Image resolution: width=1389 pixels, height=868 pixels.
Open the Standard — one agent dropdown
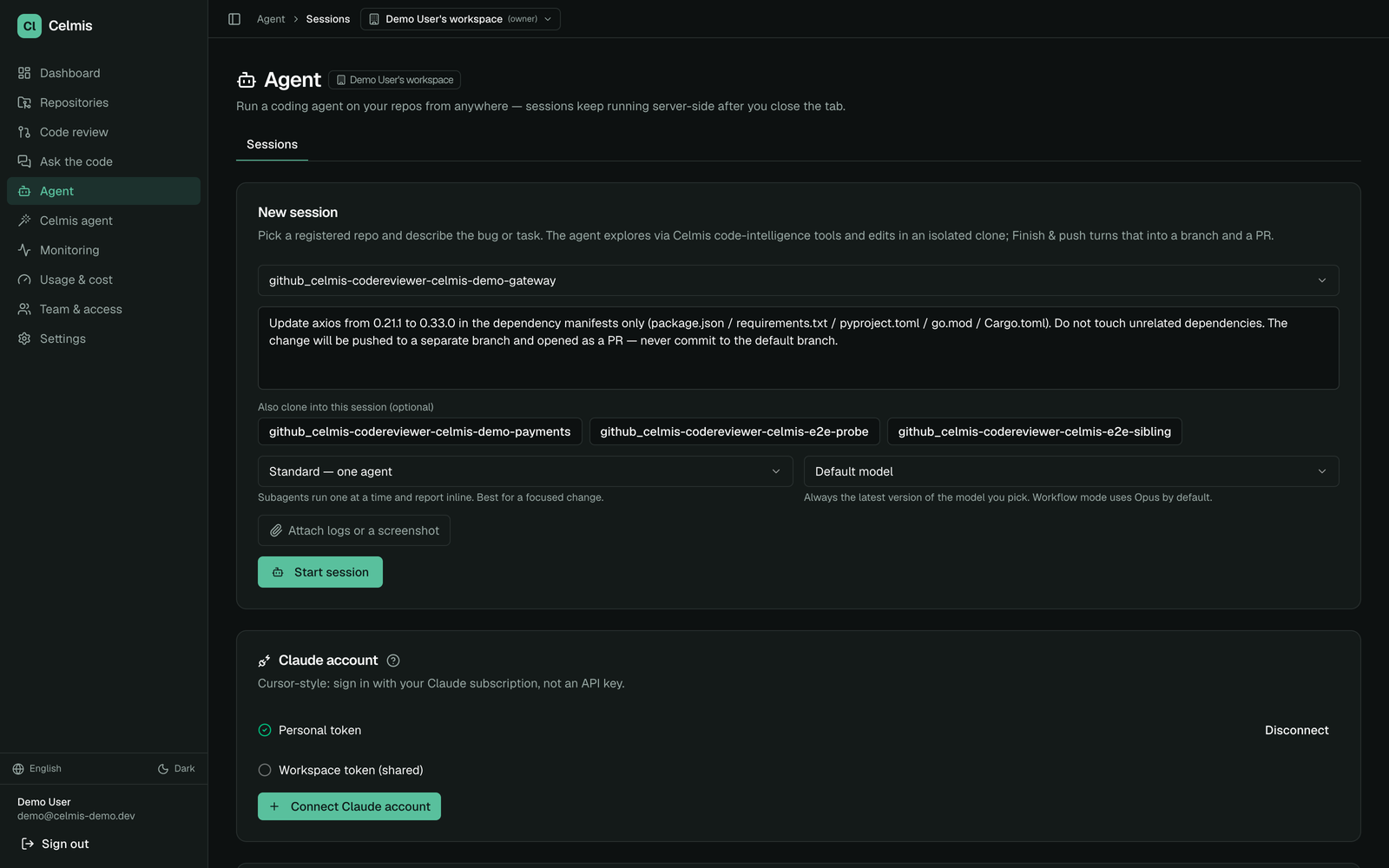click(525, 471)
